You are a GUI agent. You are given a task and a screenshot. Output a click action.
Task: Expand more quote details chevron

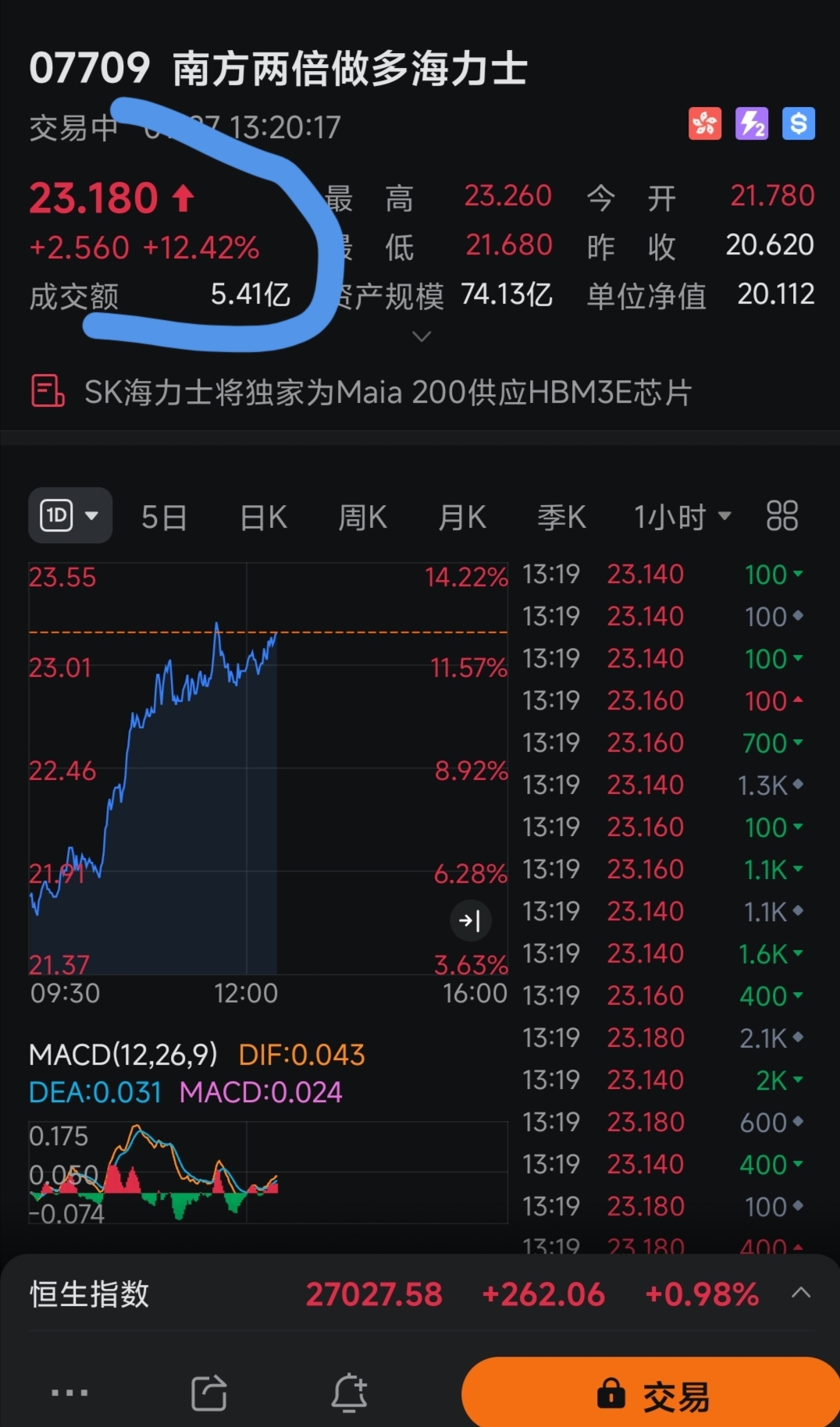(422, 336)
